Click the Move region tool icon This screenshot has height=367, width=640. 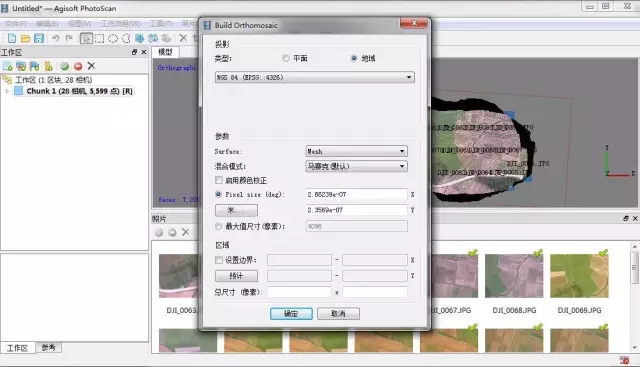(140, 38)
